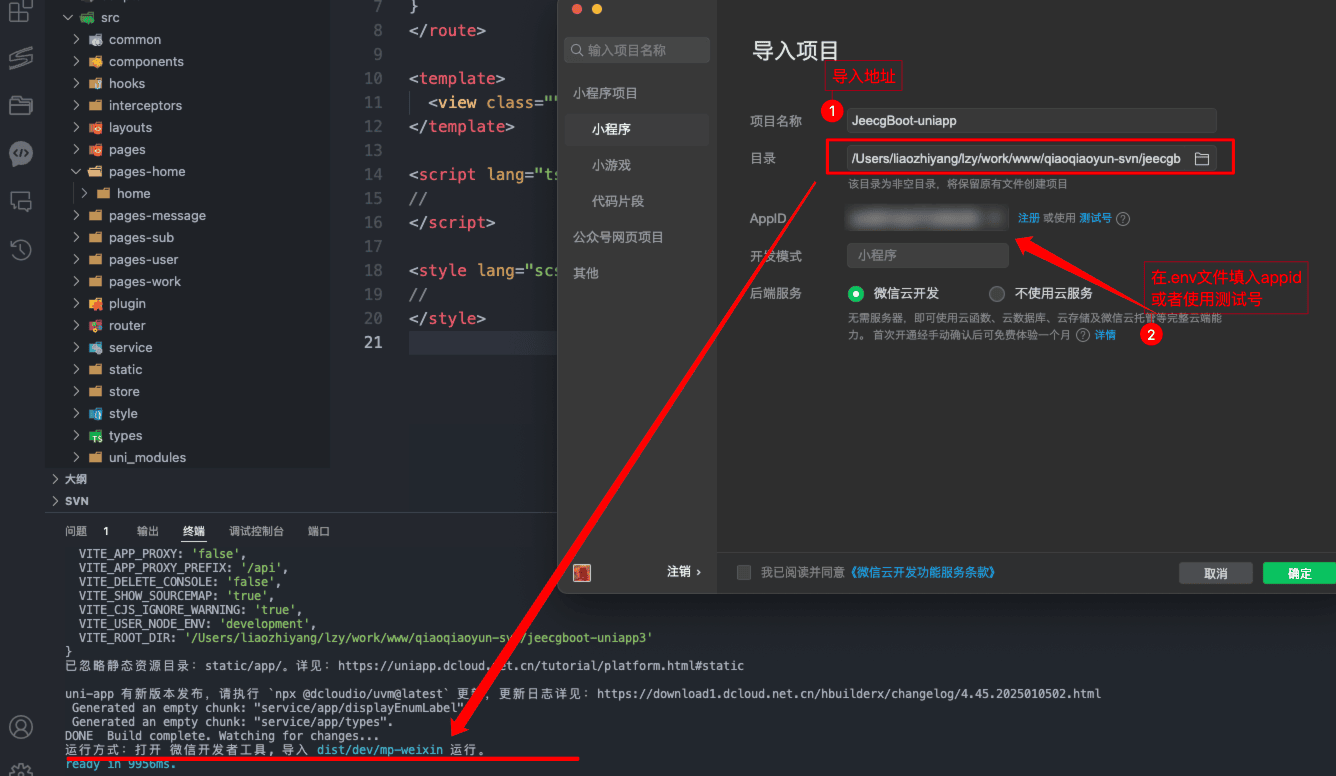Select 其他 category in the sidebar
This screenshot has width=1336, height=776.
click(585, 273)
